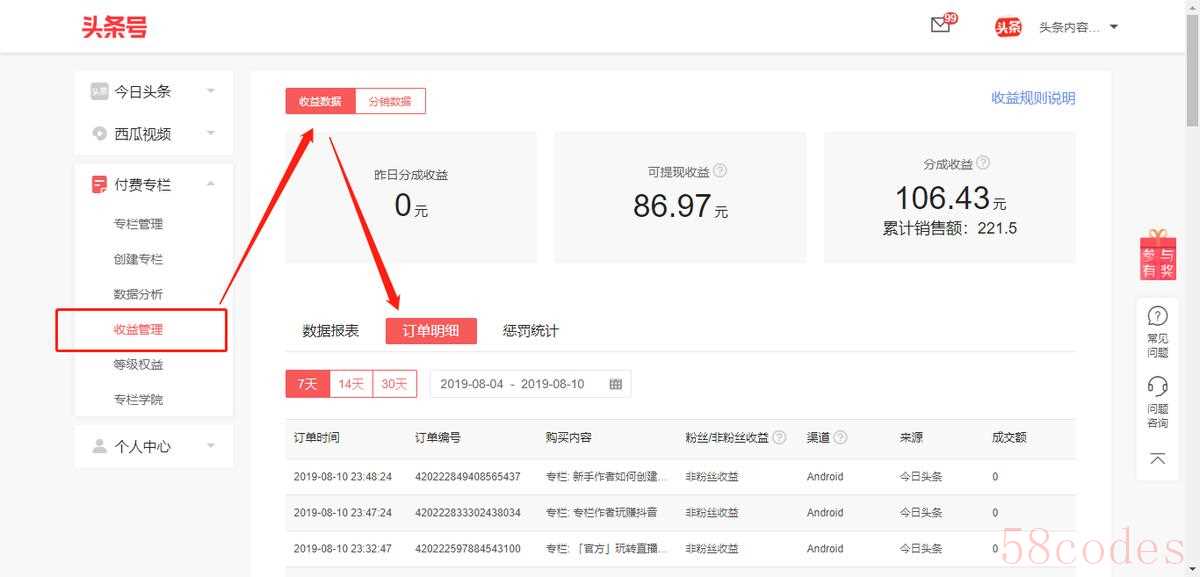Click the 头条 account avatar icon
The height and width of the screenshot is (577, 1200).
tap(1008, 27)
